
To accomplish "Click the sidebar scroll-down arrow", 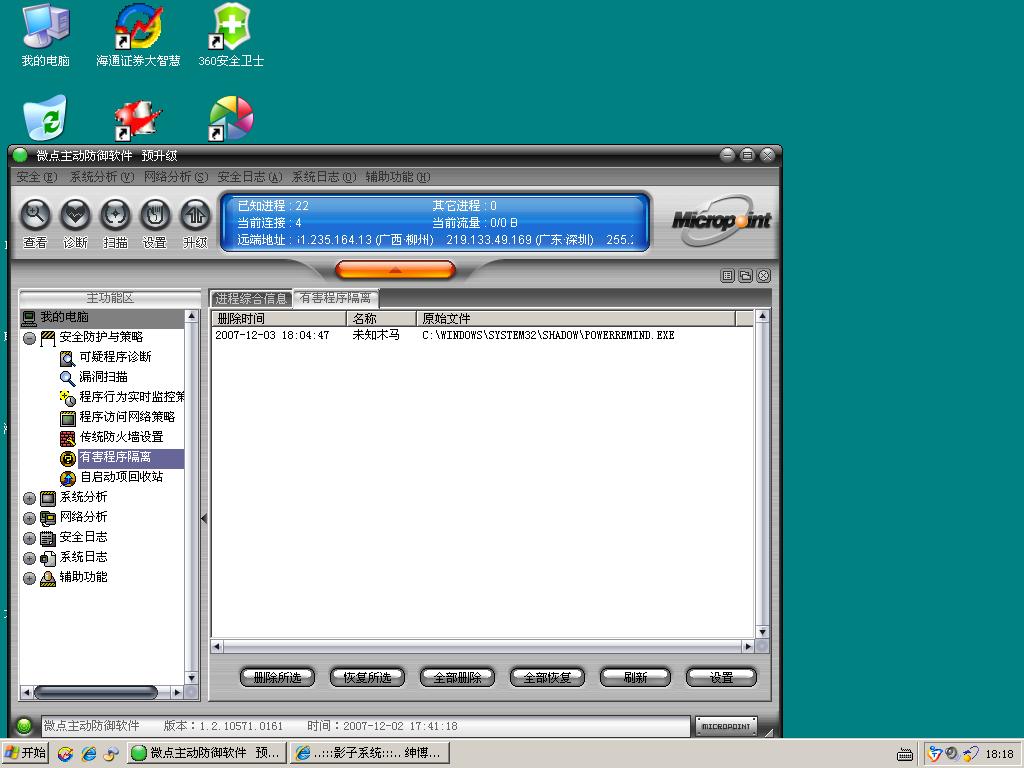I will point(191,678).
